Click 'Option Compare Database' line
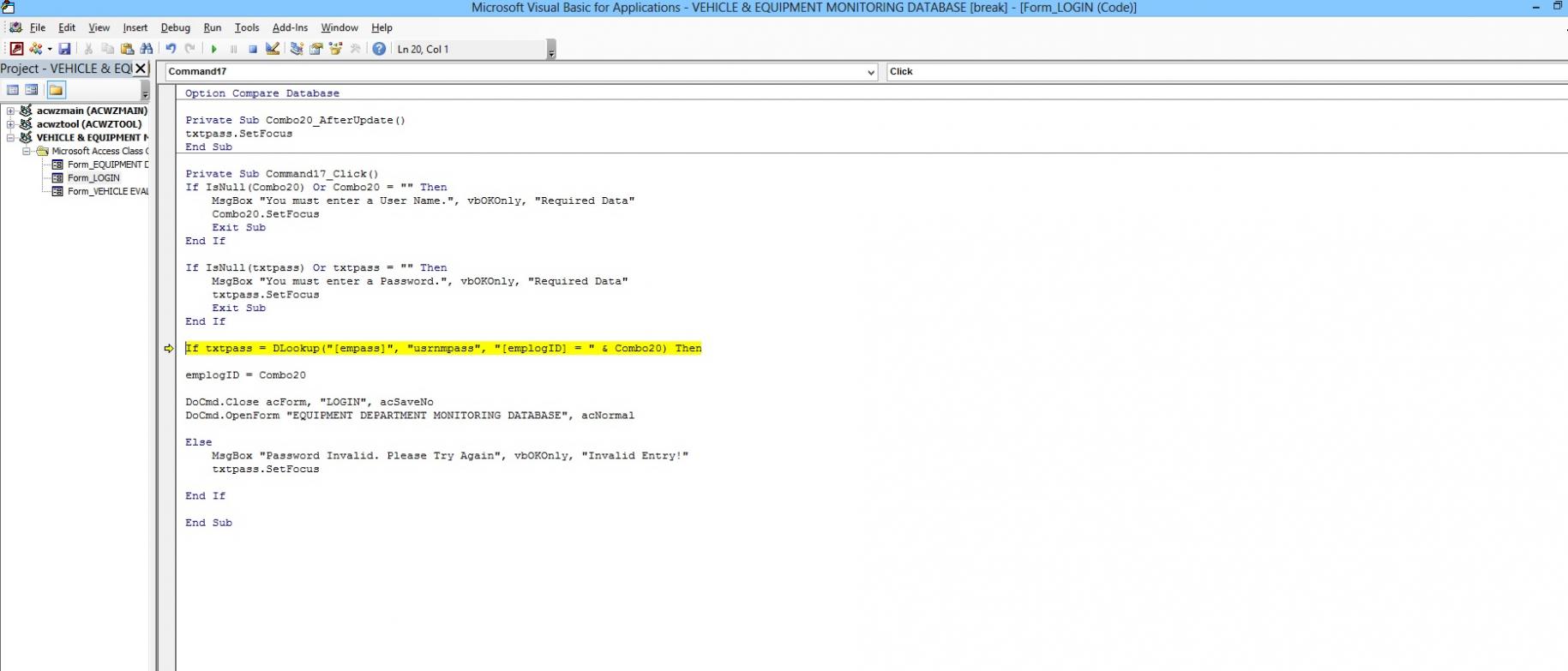 [262, 93]
